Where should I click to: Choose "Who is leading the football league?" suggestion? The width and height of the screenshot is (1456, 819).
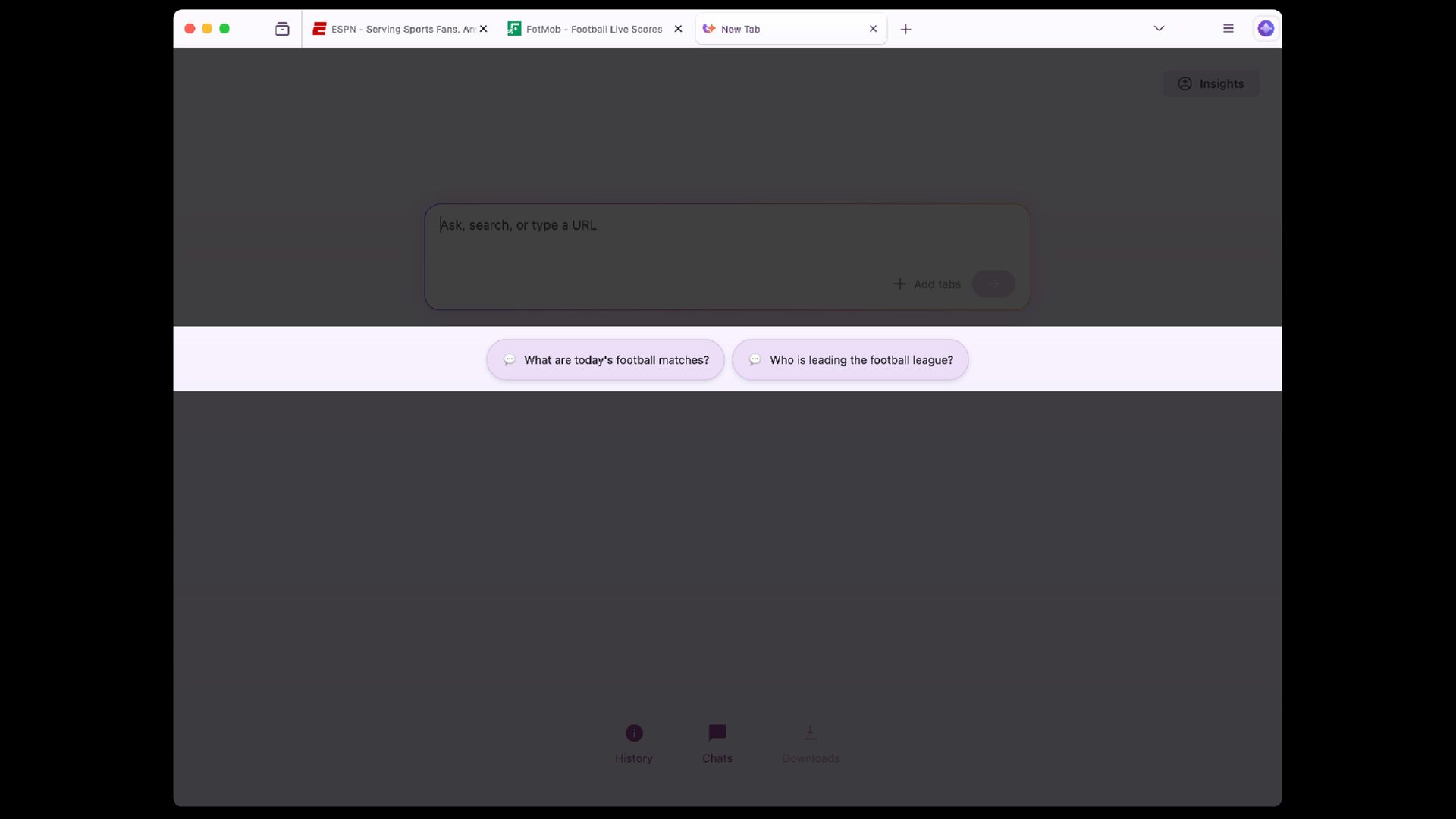pyautogui.click(x=850, y=359)
